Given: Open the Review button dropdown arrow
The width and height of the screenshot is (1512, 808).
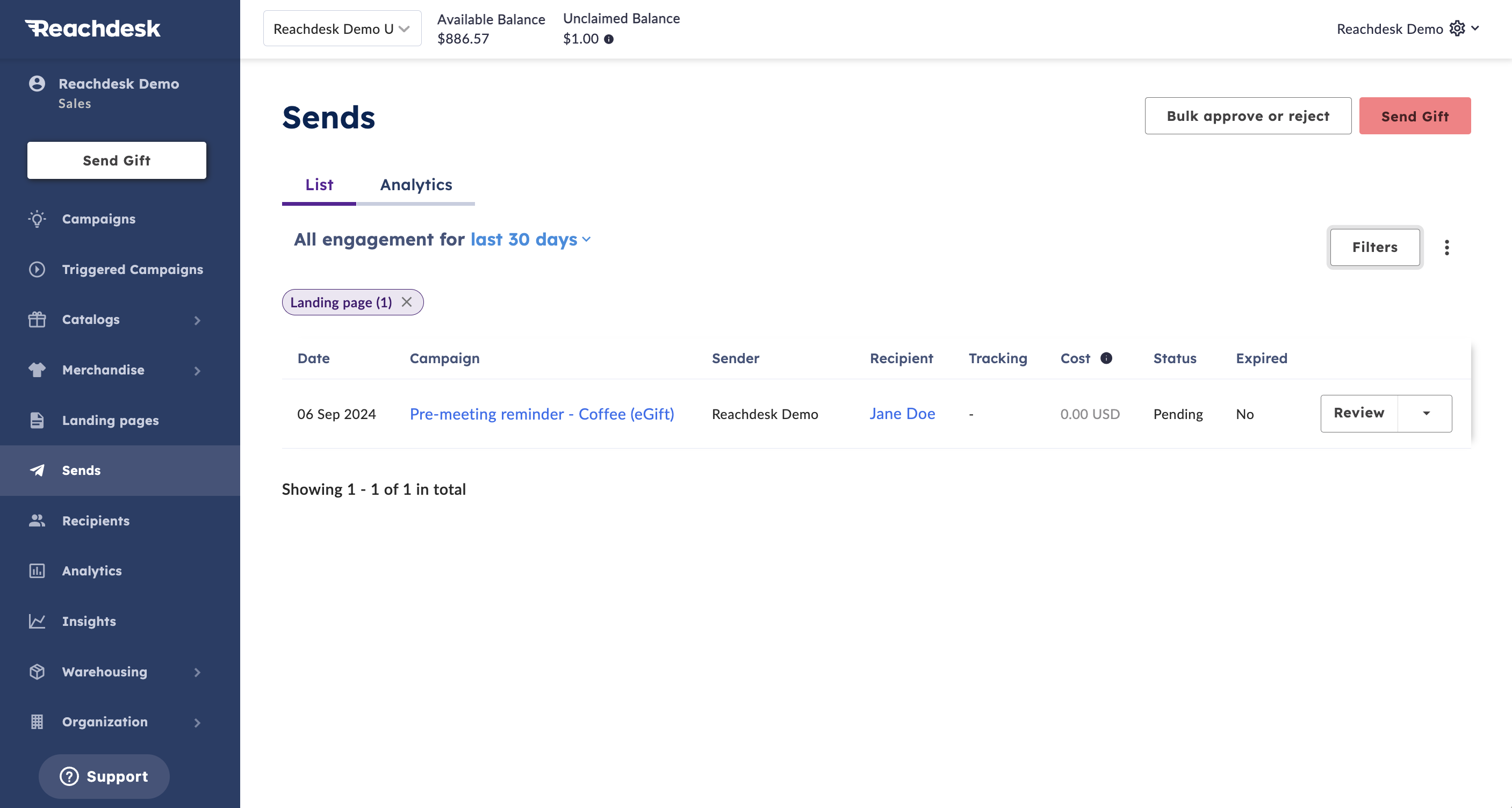Looking at the screenshot, I should point(1425,413).
